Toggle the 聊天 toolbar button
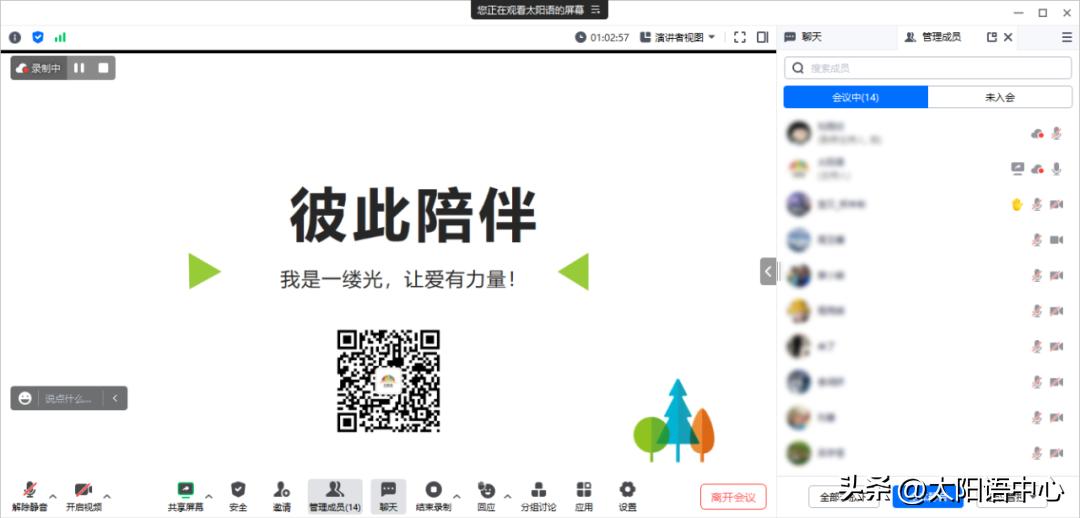The height and width of the screenshot is (518, 1080). [x=388, y=497]
